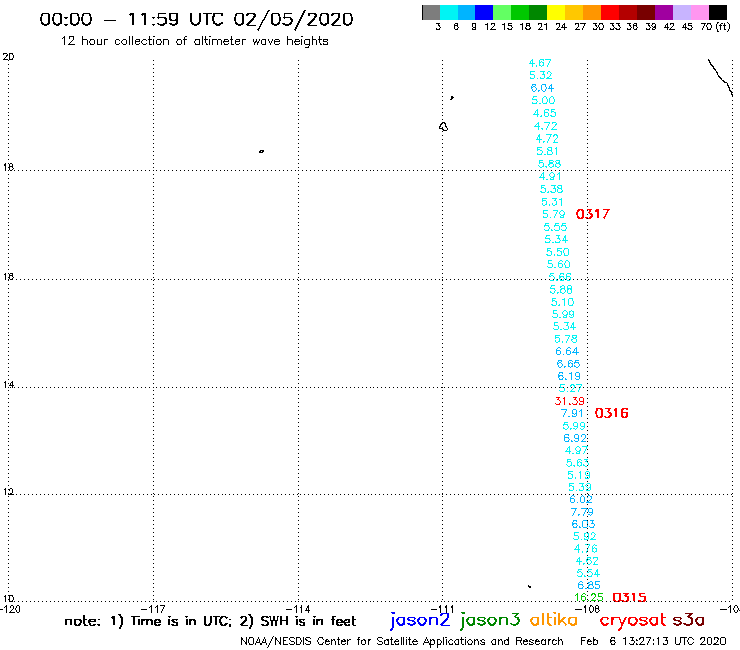Click the 5.54 wave height value
The height and width of the screenshot is (650, 740).
tap(588, 573)
